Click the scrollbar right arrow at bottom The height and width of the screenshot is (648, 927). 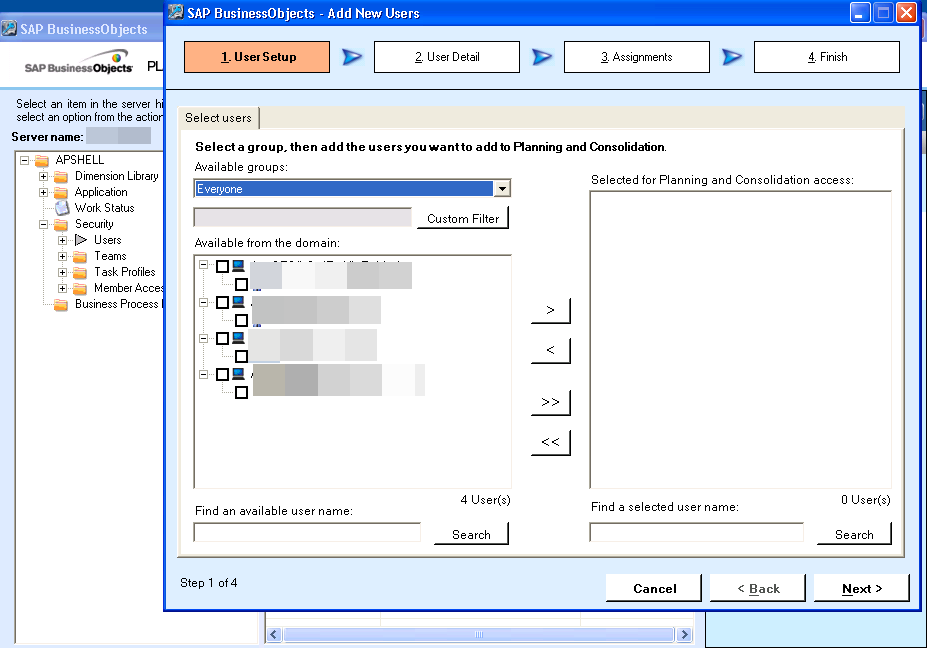684,634
